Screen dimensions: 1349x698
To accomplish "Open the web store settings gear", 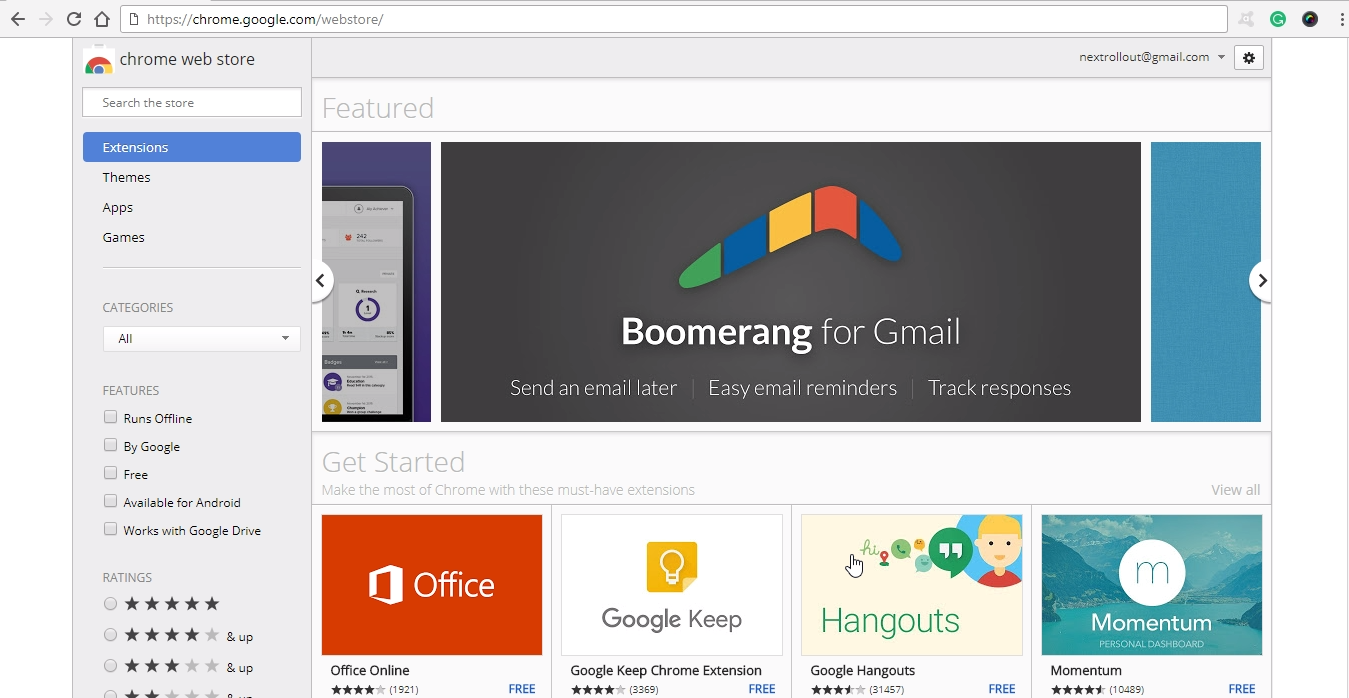I will coord(1248,58).
